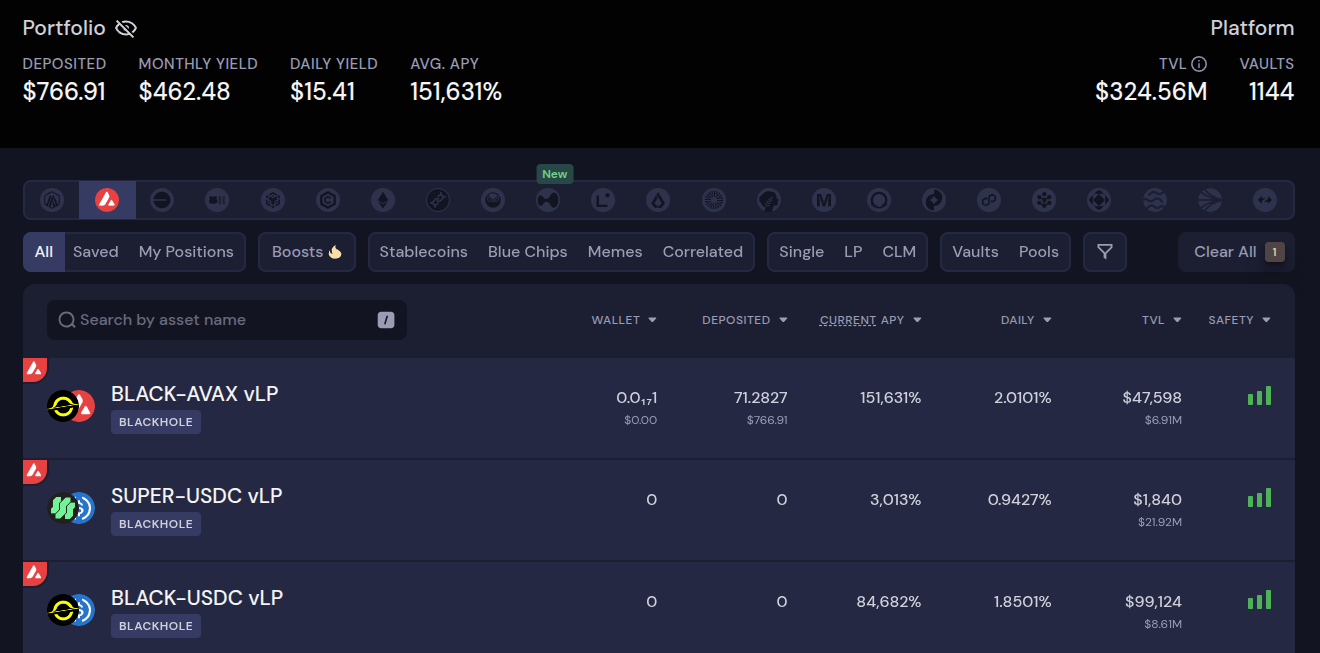
Task: Toggle the Stablecoins category filter
Action: pos(423,252)
